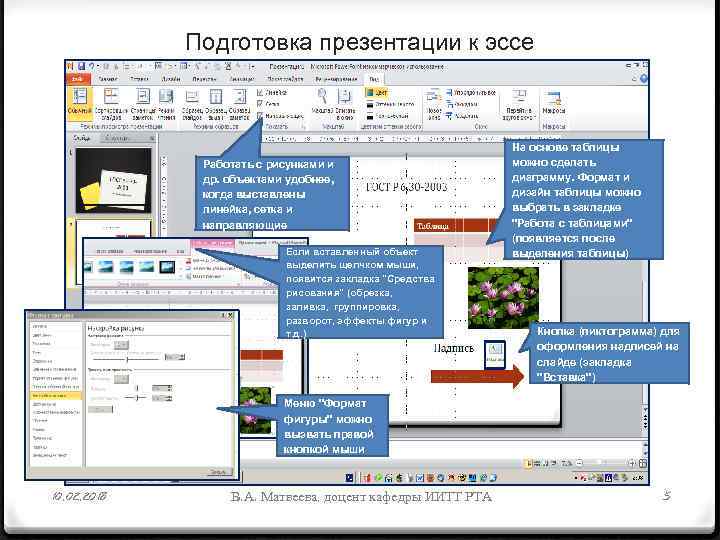Open the Дизайн ribbon tab

tap(170, 79)
